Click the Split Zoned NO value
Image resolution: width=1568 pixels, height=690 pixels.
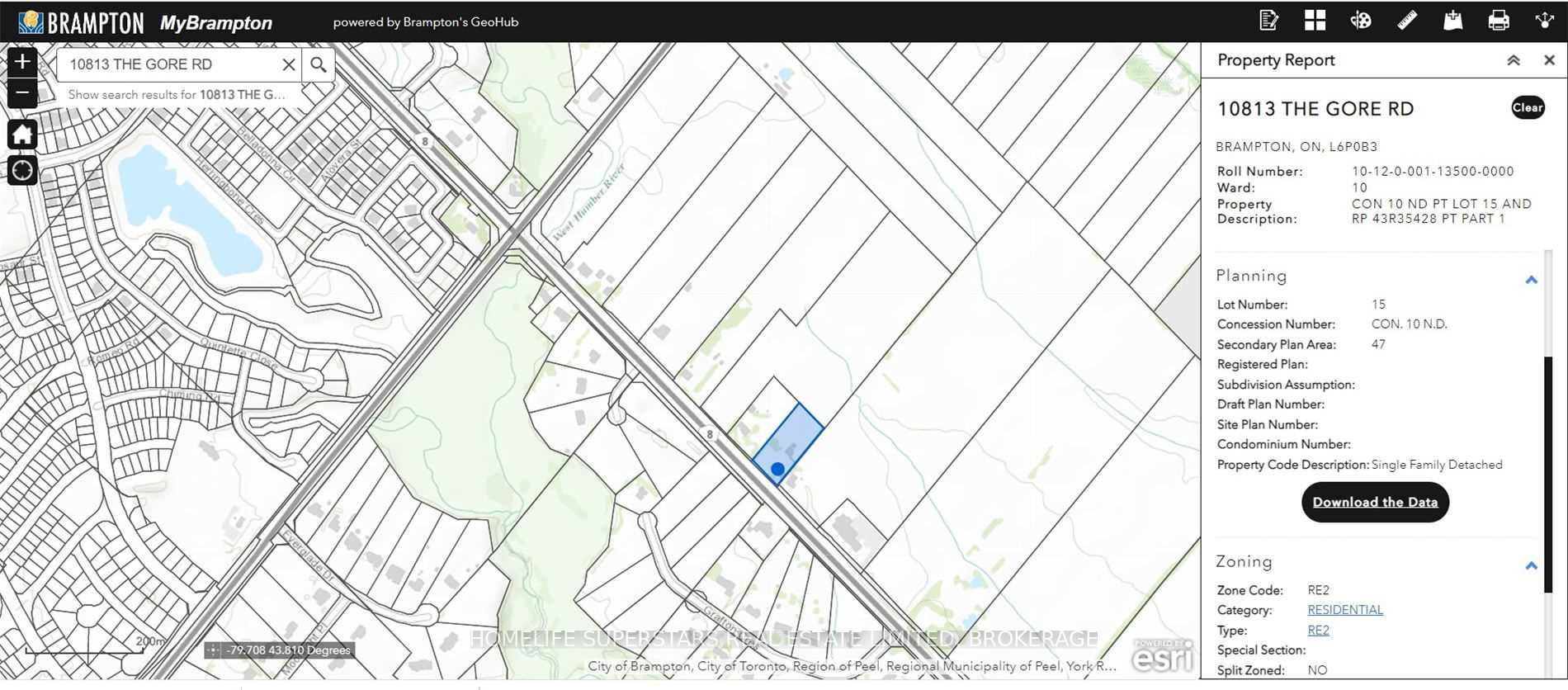click(1317, 670)
